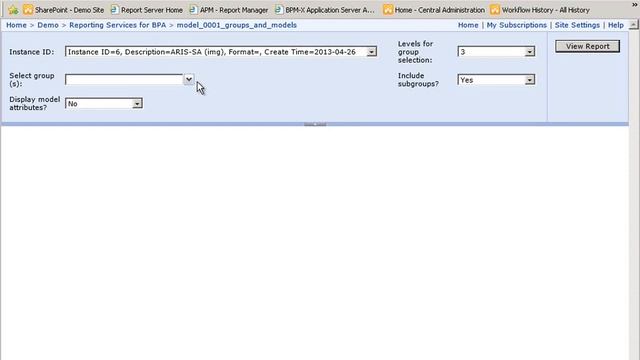Click the page scroll-up arrow
Viewport: 640px width, 360px height.
pyautogui.click(x=633, y=25)
